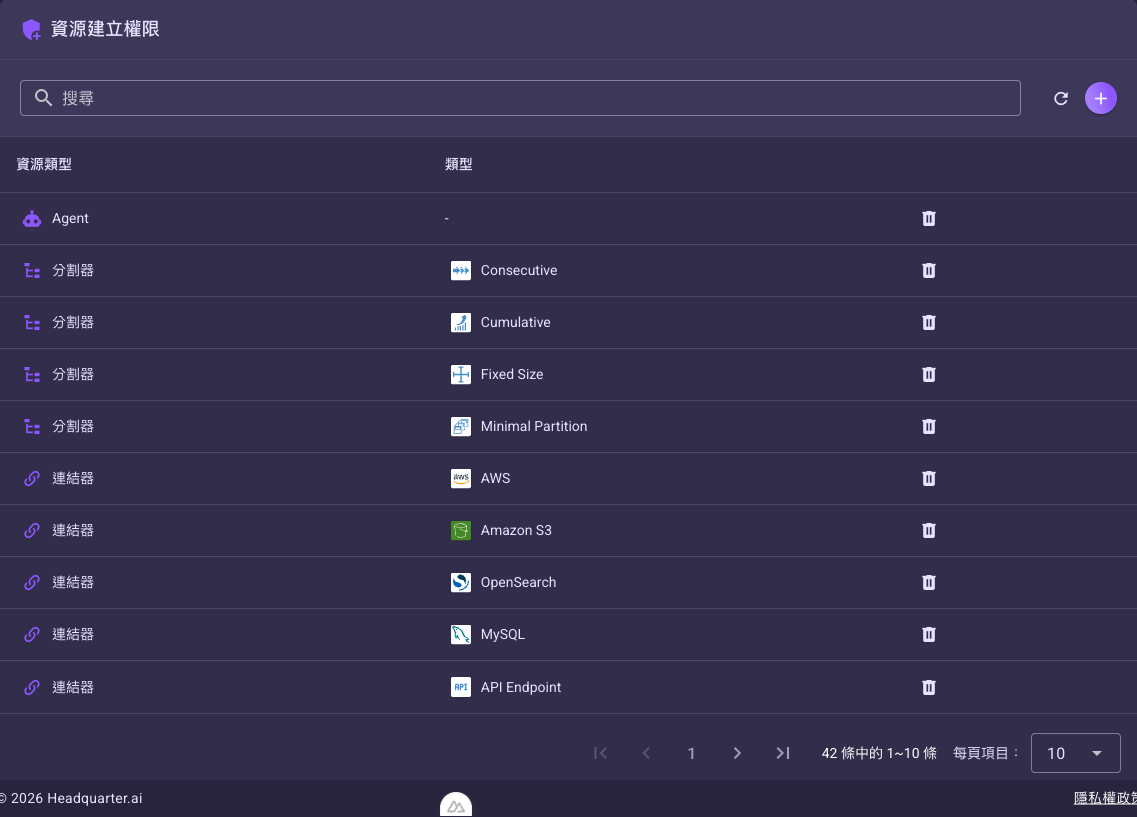This screenshot has width=1137, height=817.
Task: Click the 42 條中的 1~10 條 count text
Action: click(879, 753)
